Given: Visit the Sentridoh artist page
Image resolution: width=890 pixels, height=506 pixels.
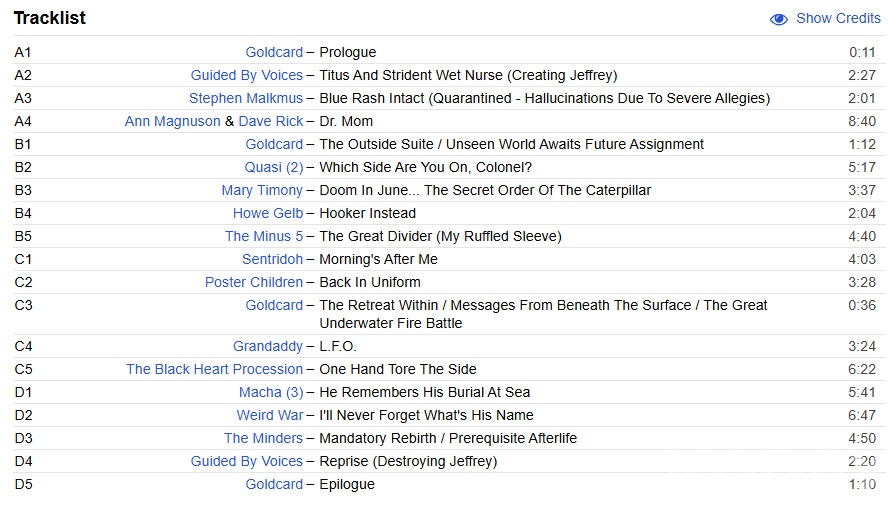Looking at the screenshot, I should [x=272, y=259].
